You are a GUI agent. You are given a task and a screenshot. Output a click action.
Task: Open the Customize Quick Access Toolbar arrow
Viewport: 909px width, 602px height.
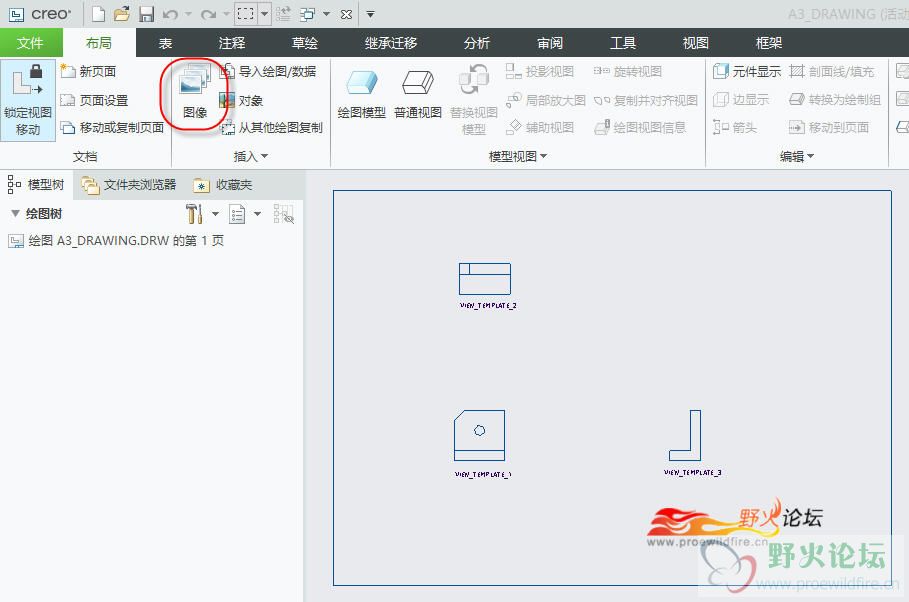click(370, 14)
